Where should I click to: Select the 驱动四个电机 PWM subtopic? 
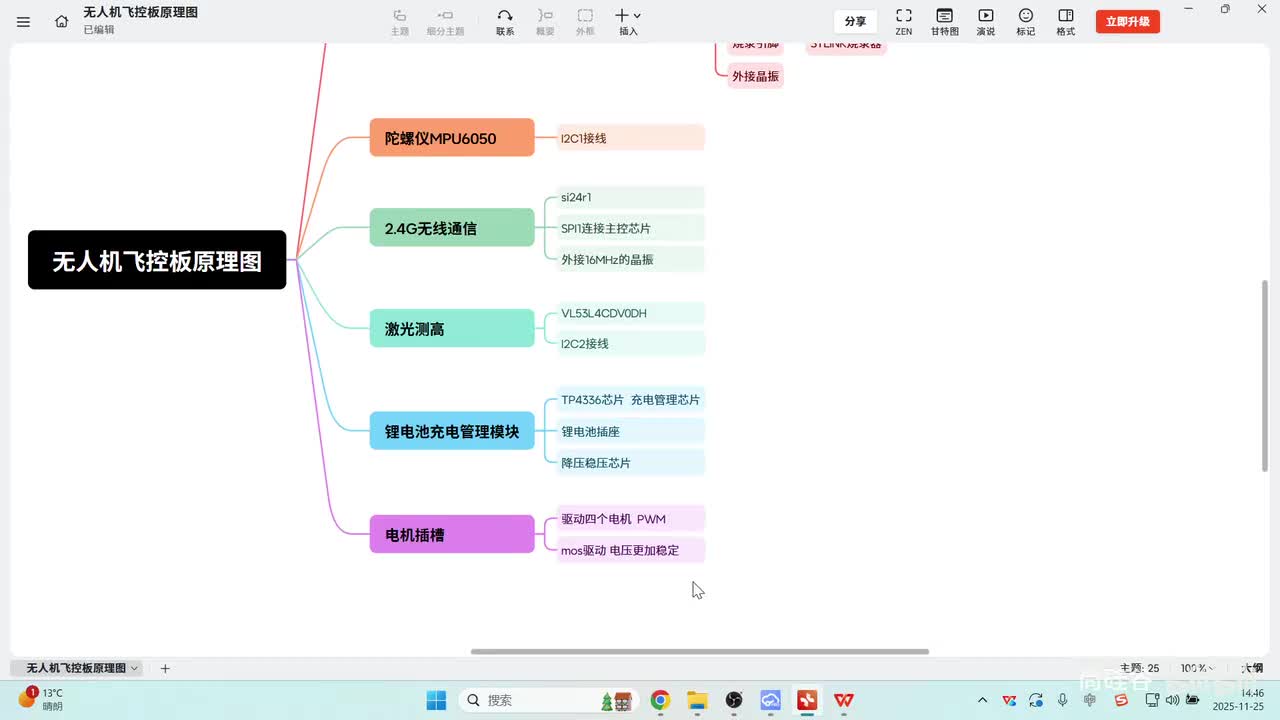tap(631, 519)
